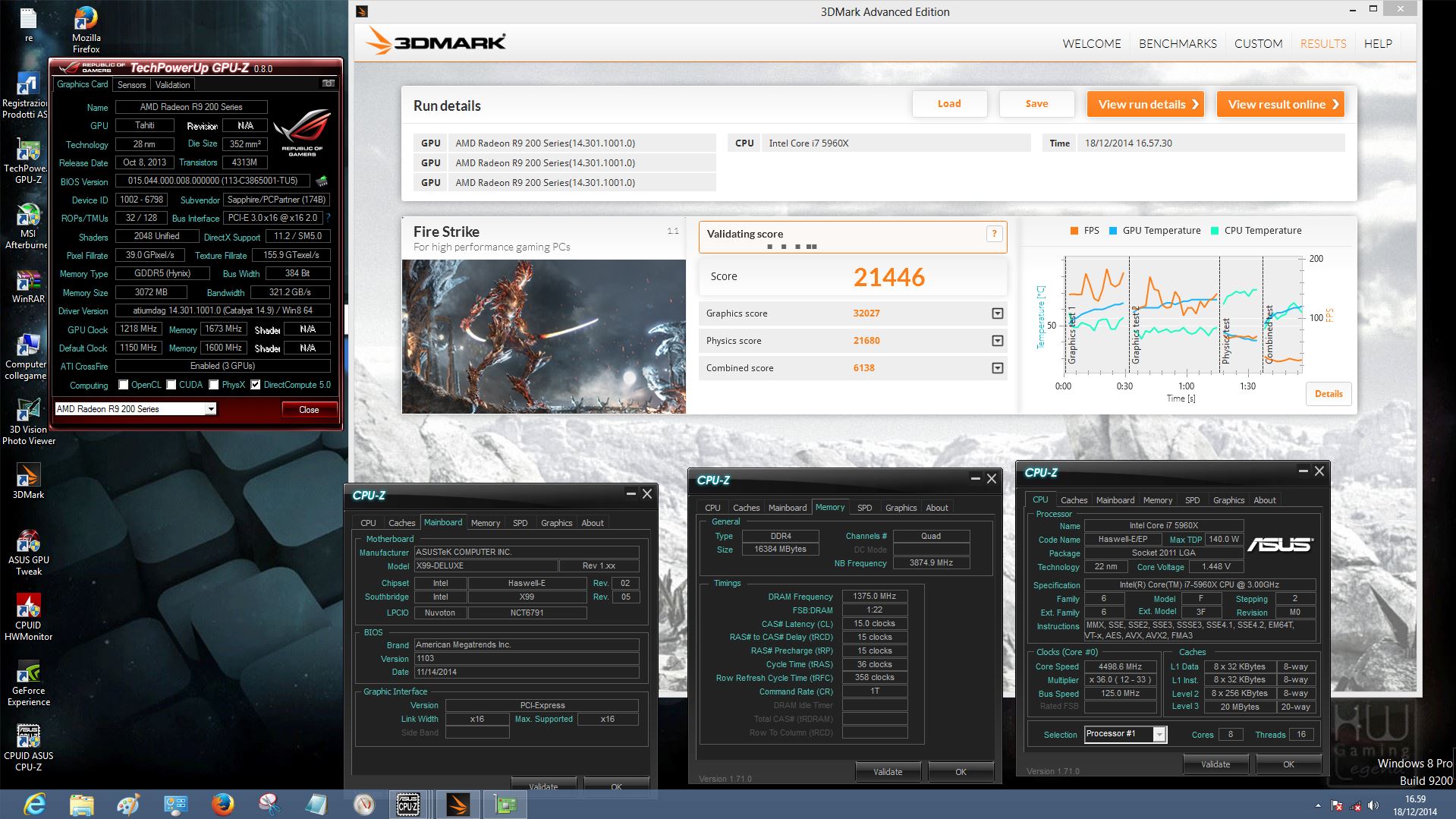Viewport: 1456px width, 819px height.
Task: Expand Physics score details
Action: (x=998, y=341)
